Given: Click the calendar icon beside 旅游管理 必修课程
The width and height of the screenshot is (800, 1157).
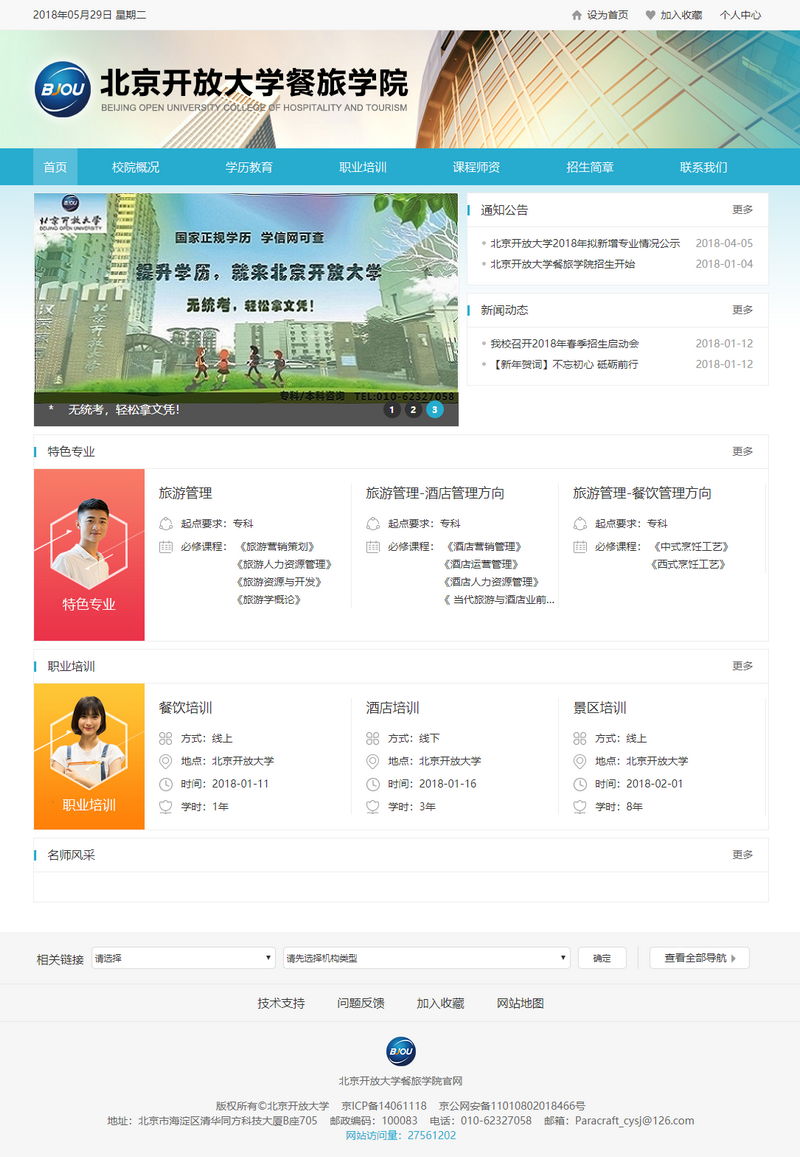Looking at the screenshot, I should [x=166, y=547].
